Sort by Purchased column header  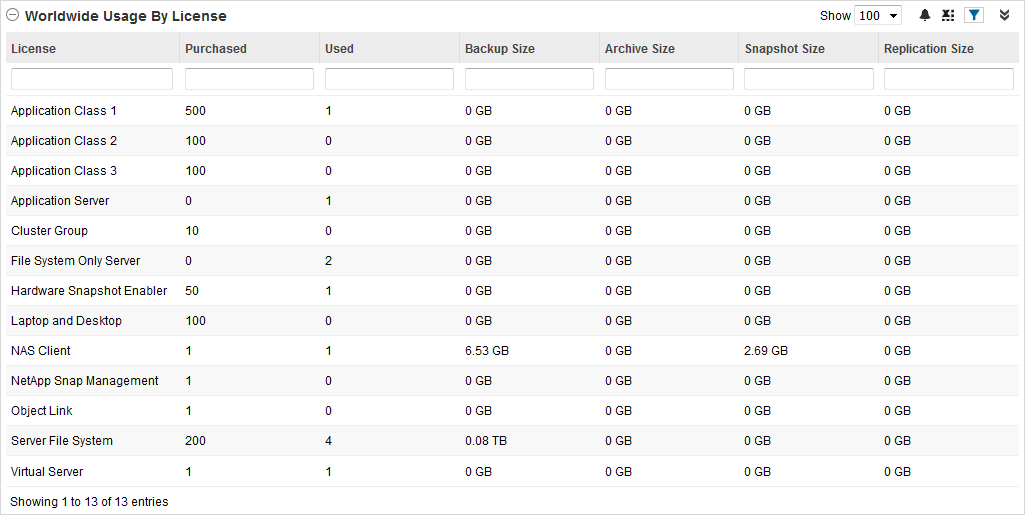pos(216,49)
